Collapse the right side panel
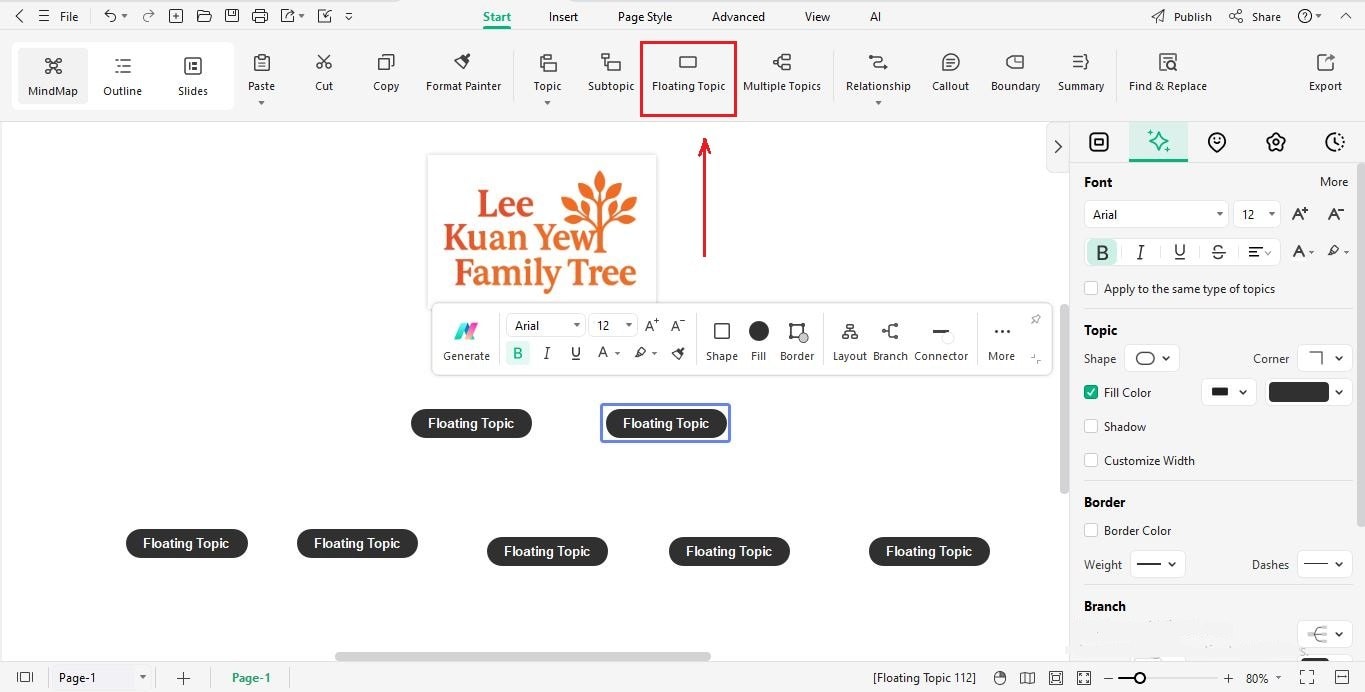Viewport: 1365px width, 692px height. tap(1058, 146)
